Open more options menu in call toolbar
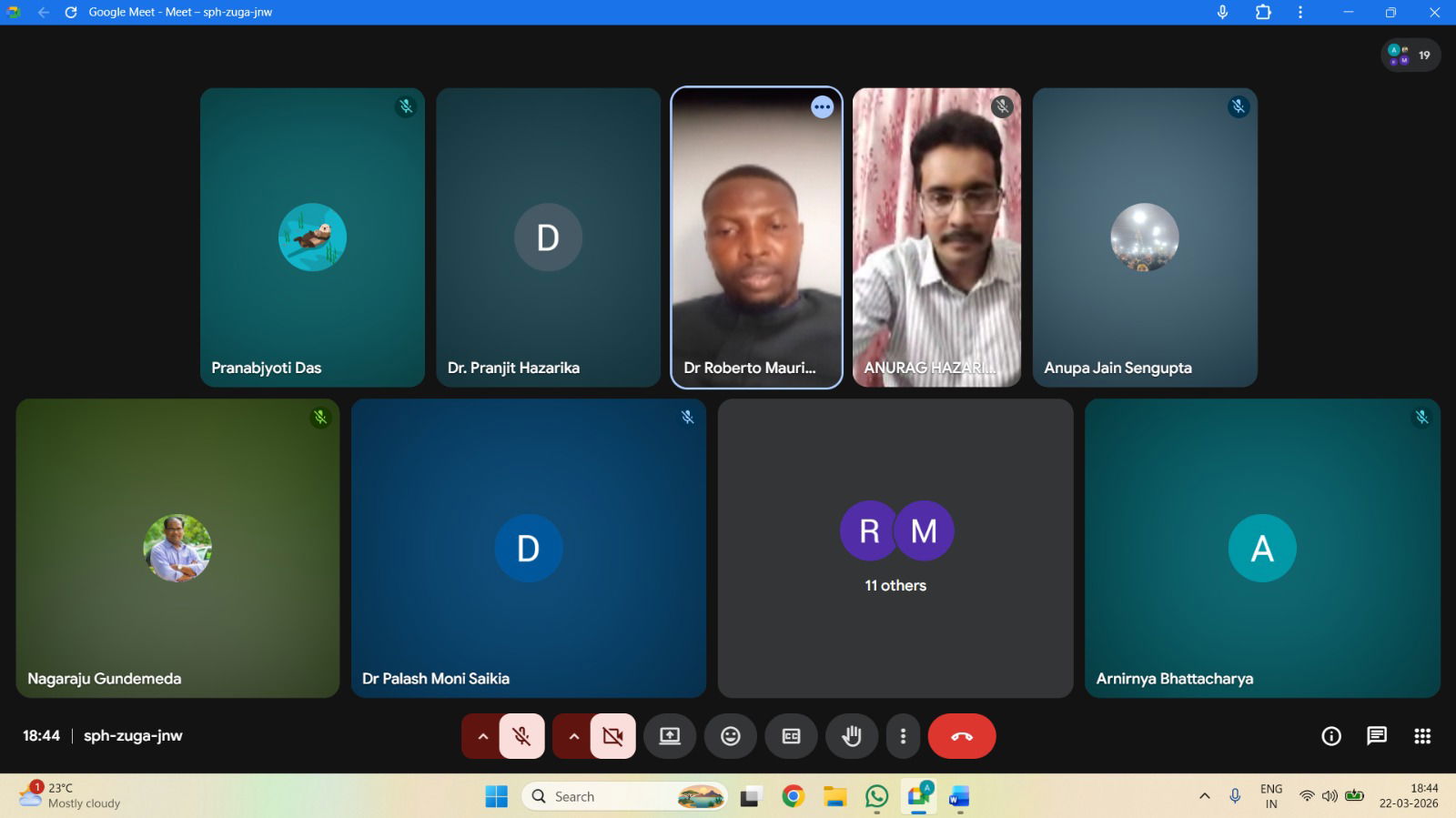The image size is (1456, 818). point(903,736)
